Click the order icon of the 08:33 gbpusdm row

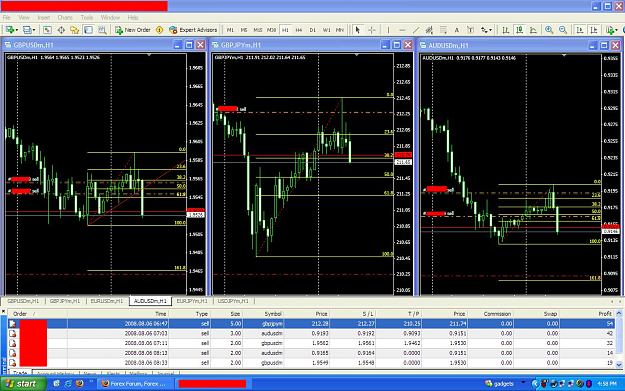pos(13,363)
